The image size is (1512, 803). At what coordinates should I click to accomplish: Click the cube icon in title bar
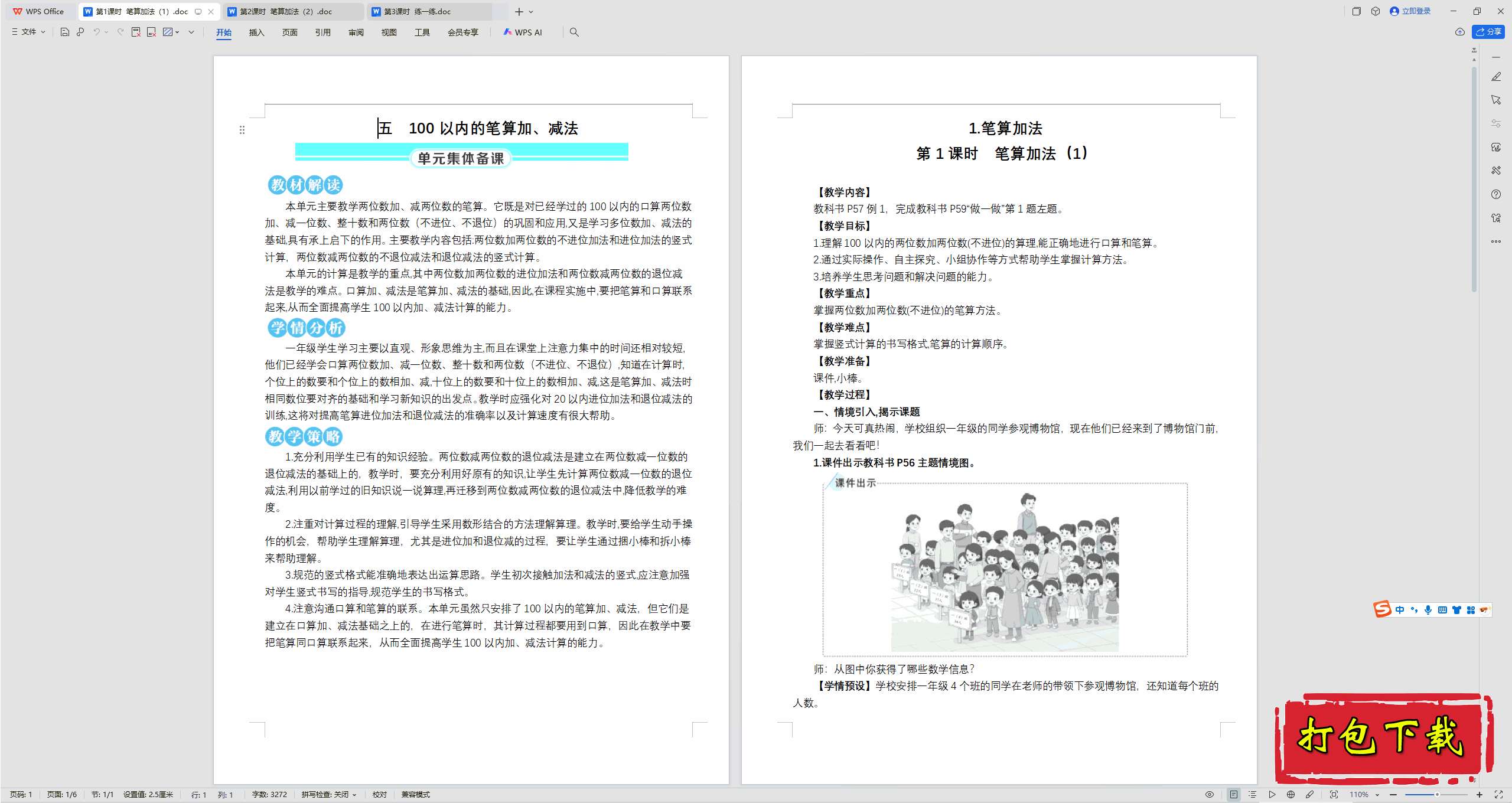pyautogui.click(x=1376, y=11)
